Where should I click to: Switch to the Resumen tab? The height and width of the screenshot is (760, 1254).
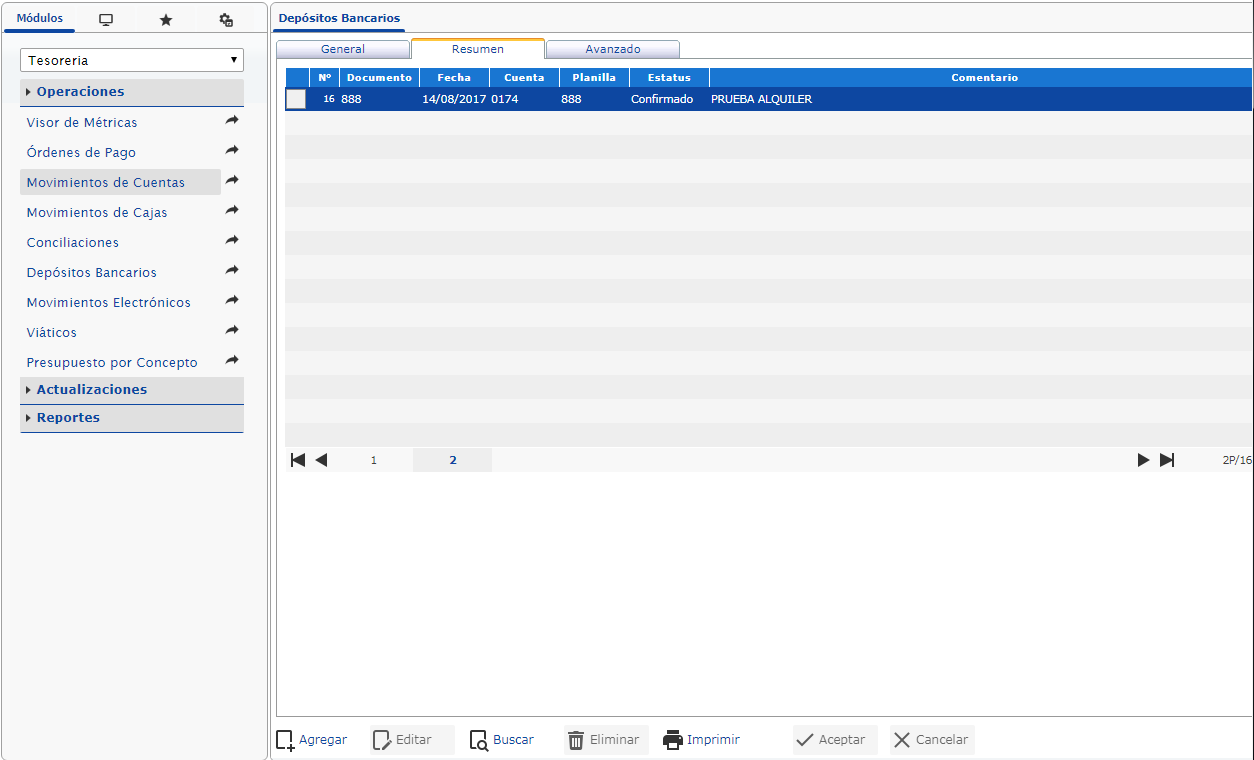[478, 48]
